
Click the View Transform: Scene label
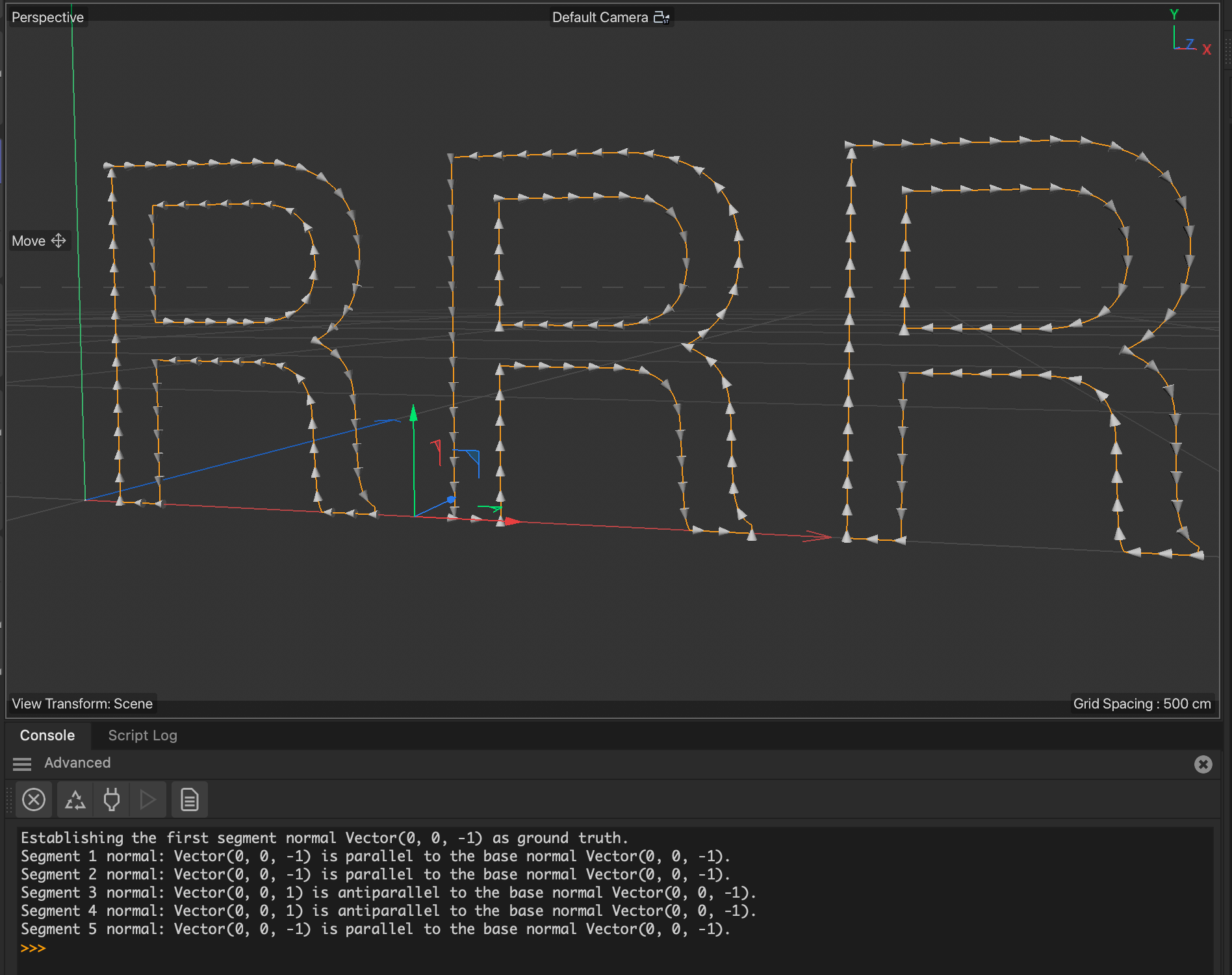[83, 704]
